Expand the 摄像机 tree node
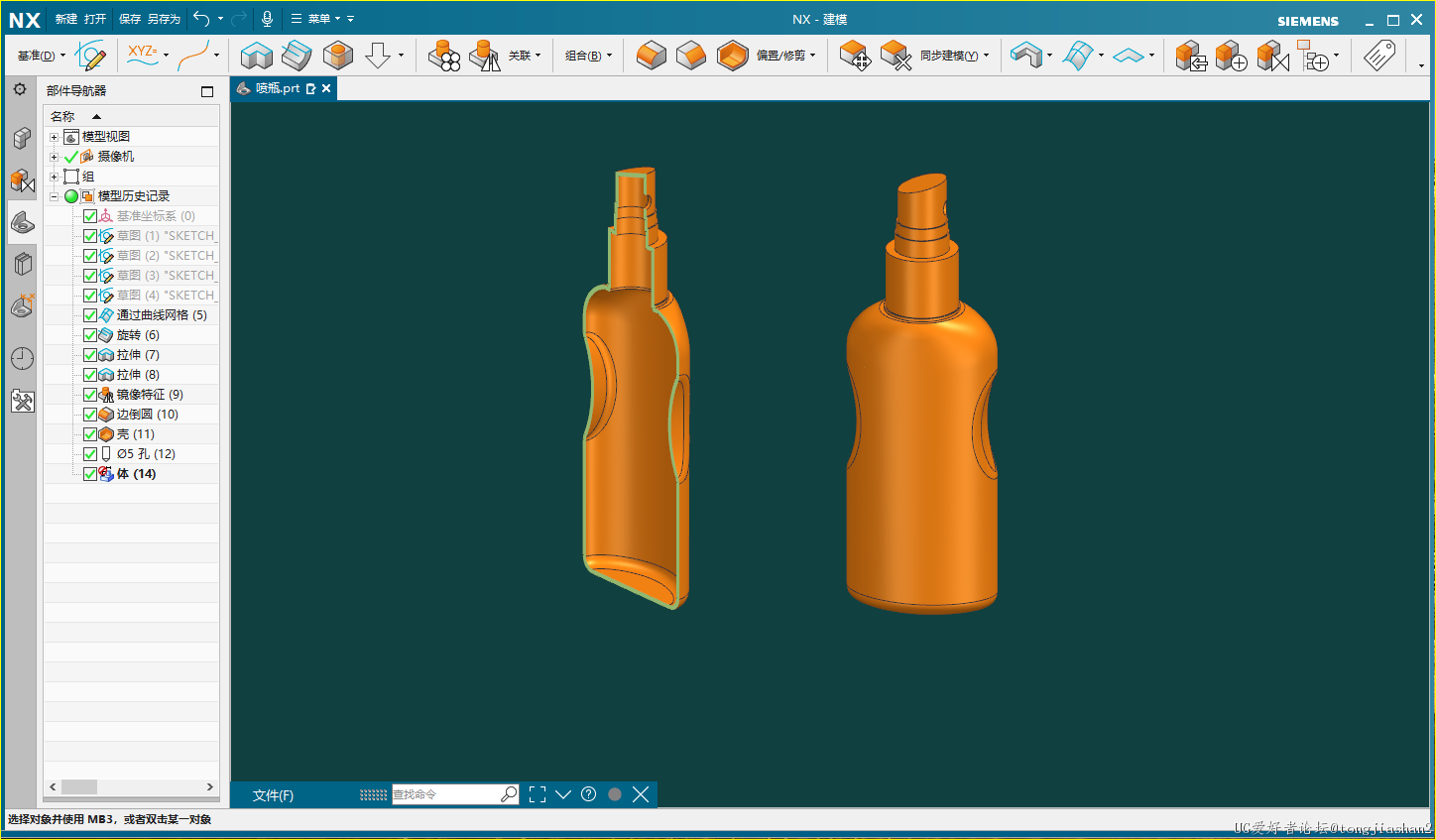Image resolution: width=1436 pixels, height=840 pixels. [55, 157]
